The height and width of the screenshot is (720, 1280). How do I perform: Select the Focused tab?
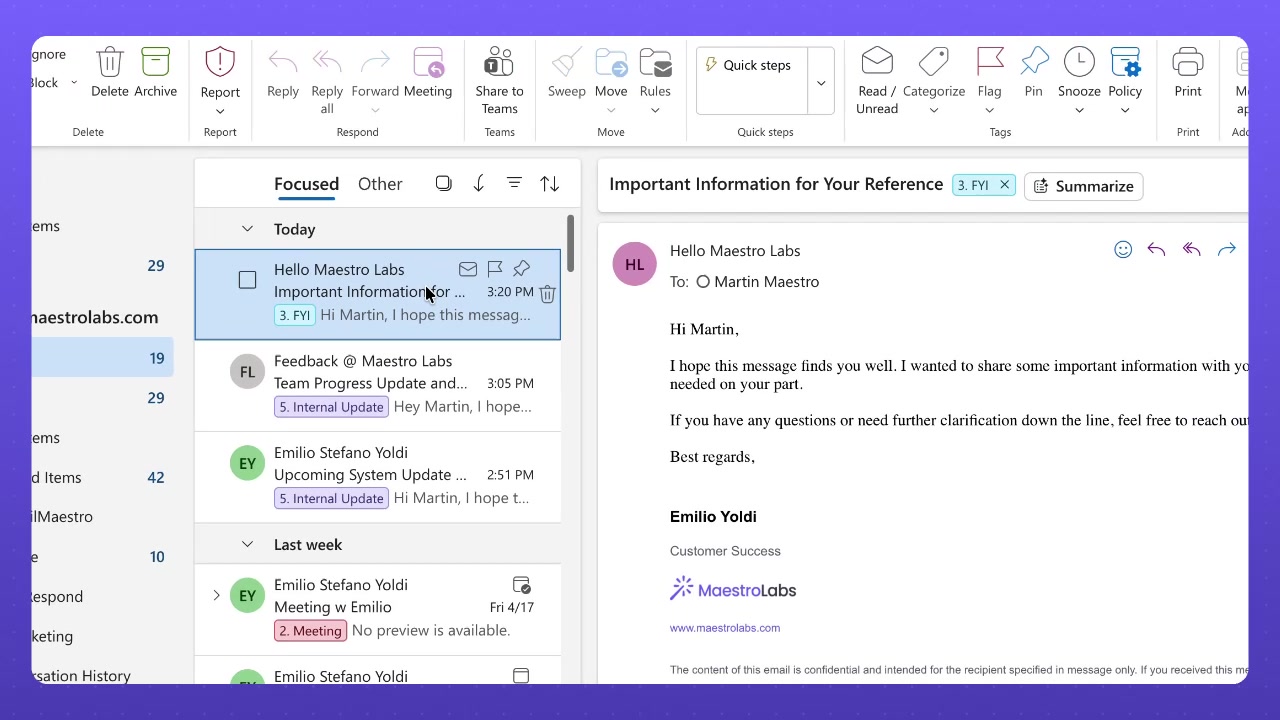[306, 184]
